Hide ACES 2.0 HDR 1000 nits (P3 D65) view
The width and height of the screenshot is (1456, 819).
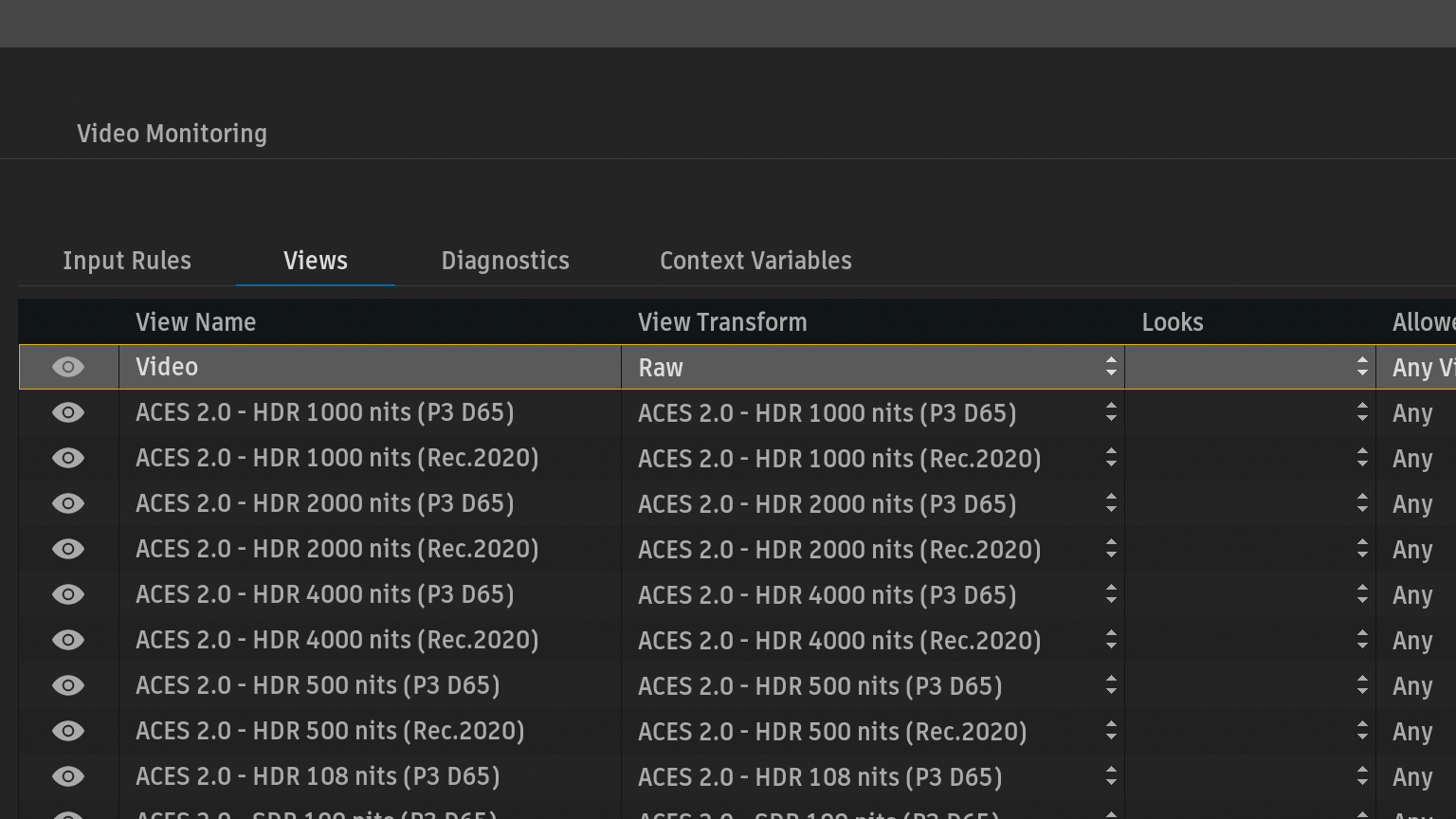click(68, 412)
